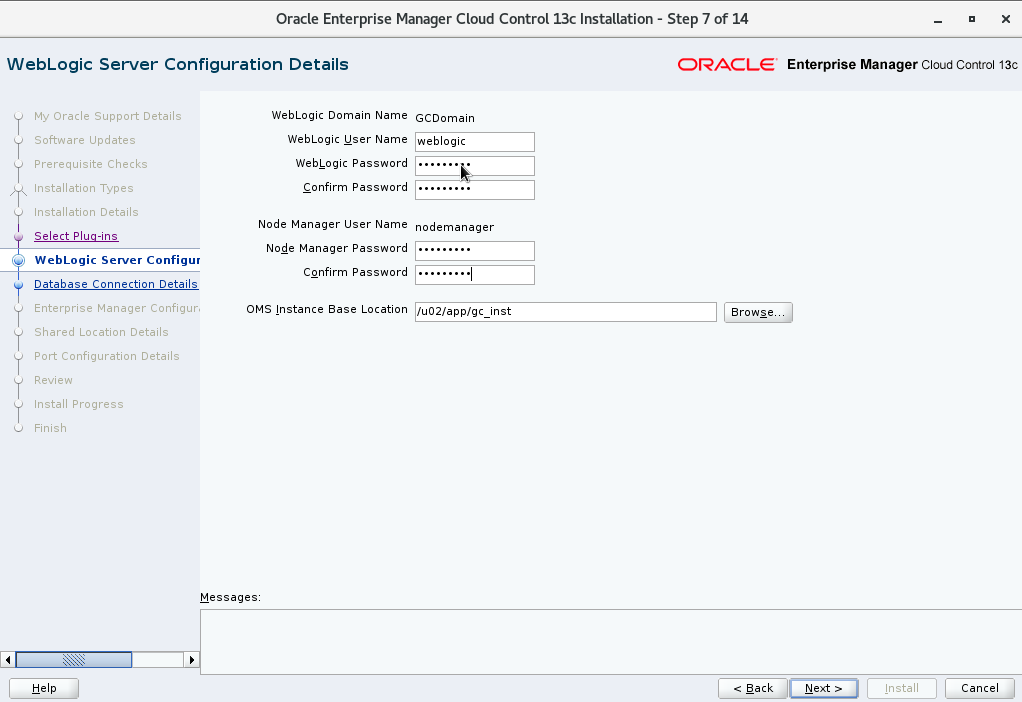Click the Review step
The height and width of the screenshot is (702, 1022).
53,380
